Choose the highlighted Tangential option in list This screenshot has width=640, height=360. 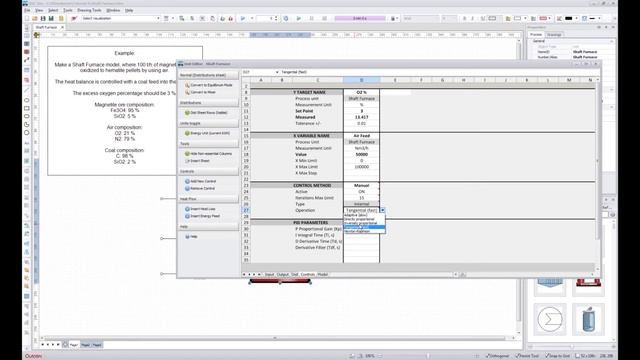[x=364, y=227]
